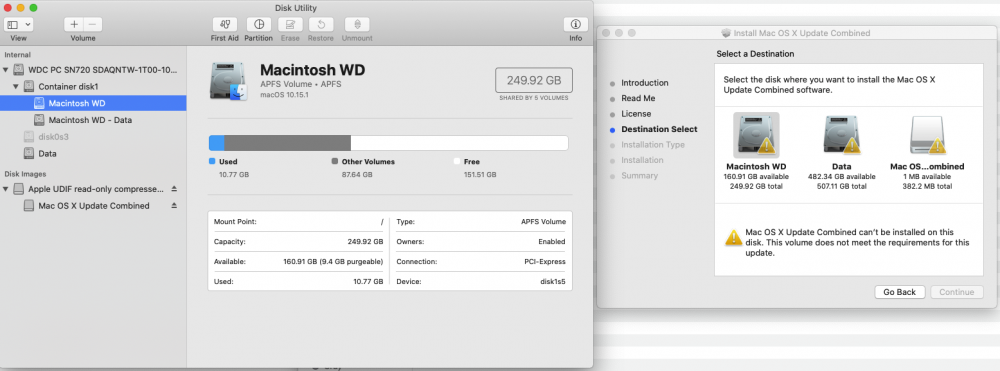Click the 249.92 GB capacity box
1000x371 pixels.
[x=534, y=80]
